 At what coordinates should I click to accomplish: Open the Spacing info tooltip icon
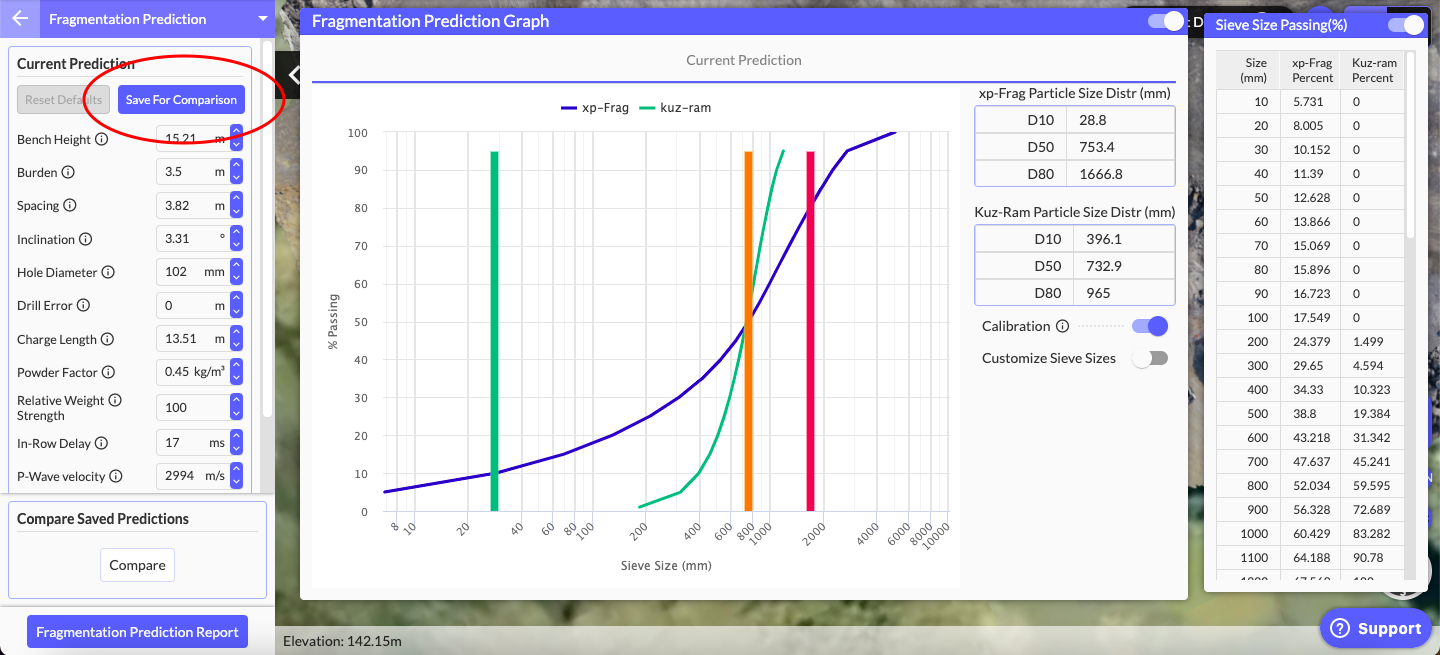(70, 205)
